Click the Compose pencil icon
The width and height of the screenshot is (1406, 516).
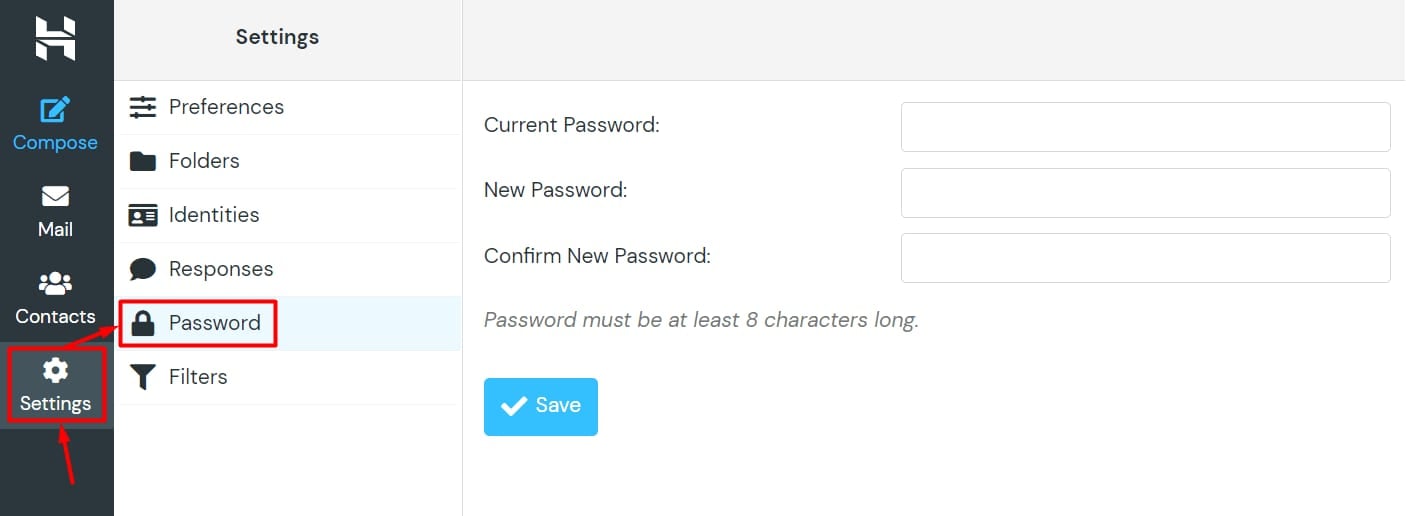click(x=55, y=110)
